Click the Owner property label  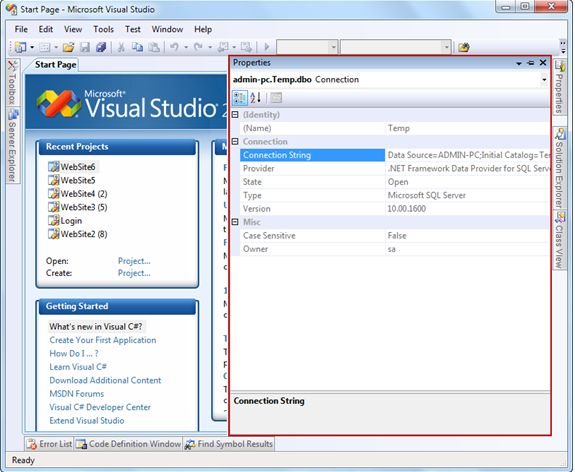[255, 249]
